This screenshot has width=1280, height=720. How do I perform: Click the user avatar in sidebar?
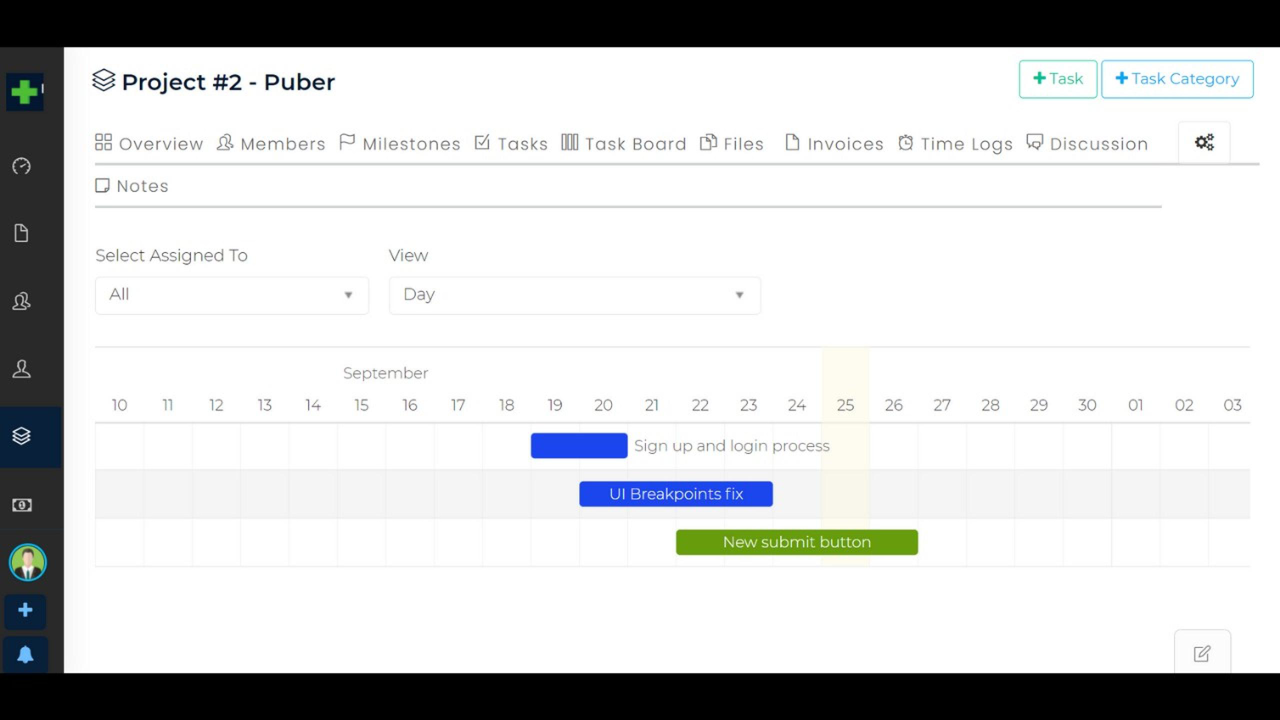click(27, 563)
